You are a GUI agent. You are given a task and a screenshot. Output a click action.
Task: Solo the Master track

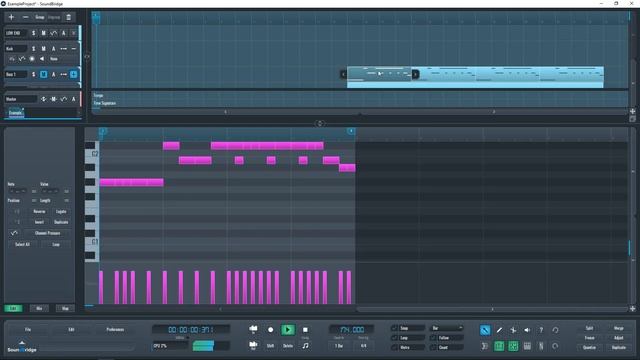44,99
